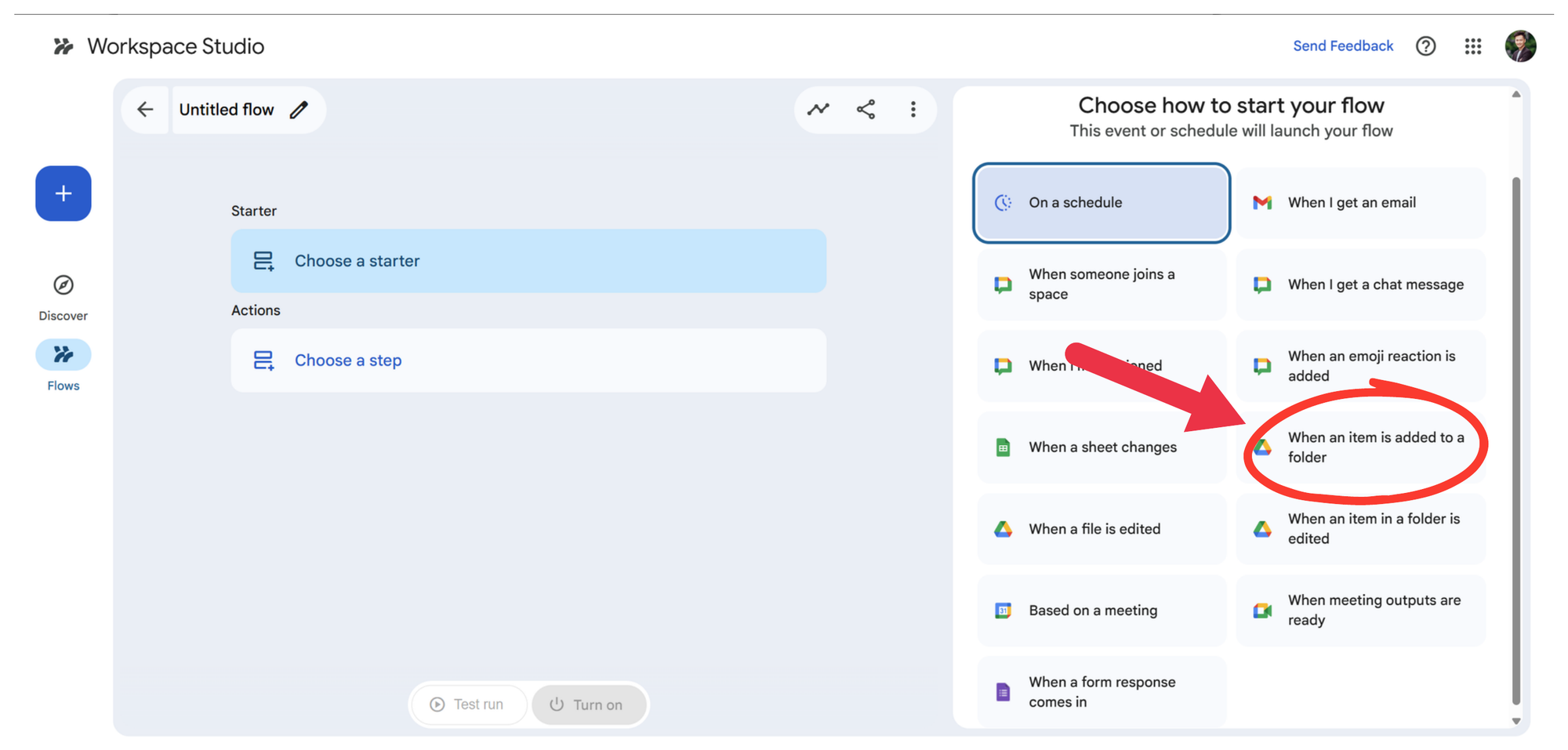The width and height of the screenshot is (1568, 750).
Task: Click the Gmail icon for When I get an email
Action: pyautogui.click(x=1262, y=203)
